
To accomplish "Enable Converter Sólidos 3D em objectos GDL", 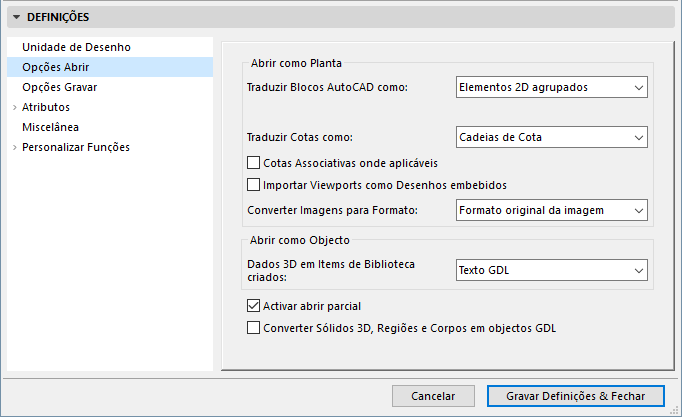I will (253, 328).
